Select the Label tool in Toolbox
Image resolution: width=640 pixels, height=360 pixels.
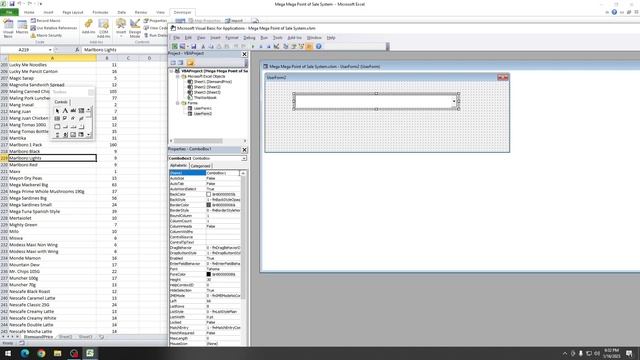click(x=65, y=111)
